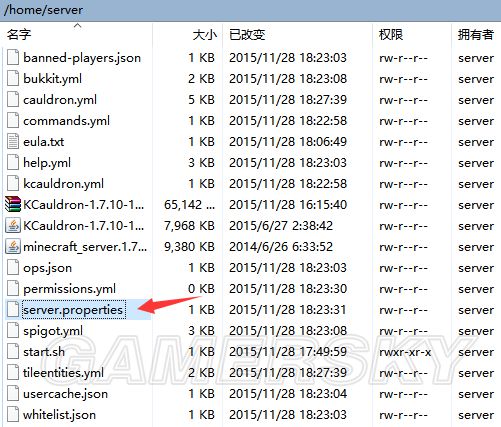Click the whitelist.json file icon
The width and height of the screenshot is (501, 427).
13,415
